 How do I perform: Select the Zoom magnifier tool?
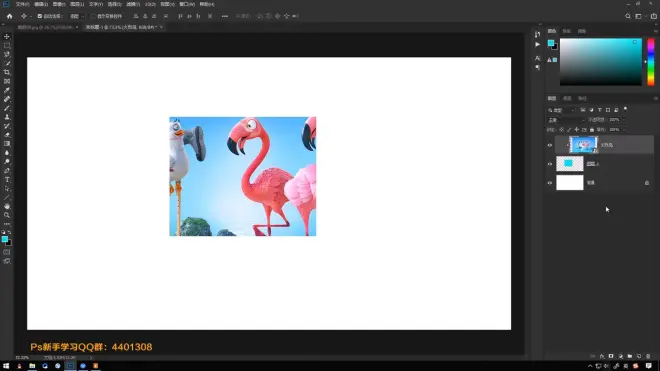point(7,215)
